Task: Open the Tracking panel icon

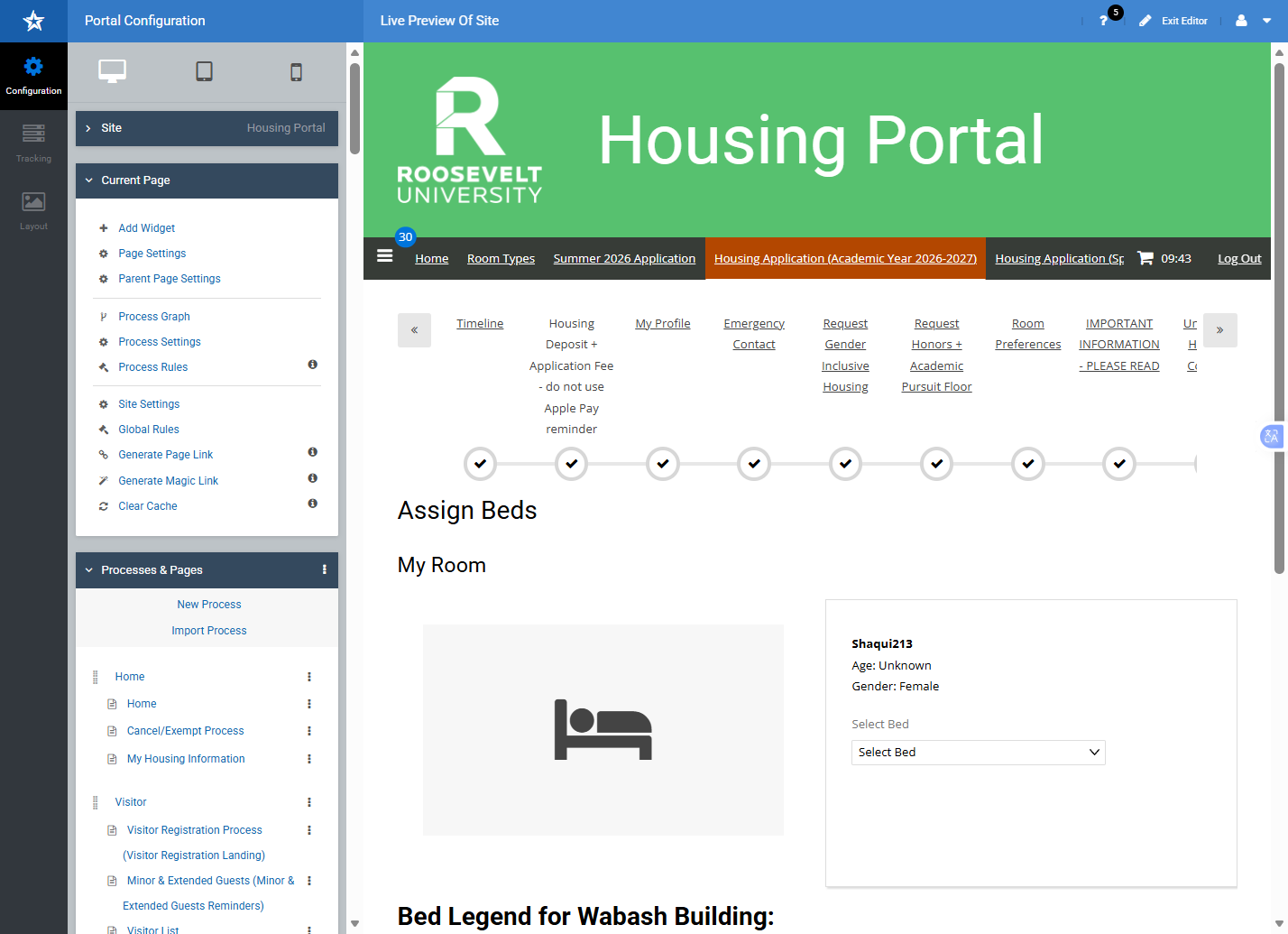Action: pyautogui.click(x=33, y=143)
